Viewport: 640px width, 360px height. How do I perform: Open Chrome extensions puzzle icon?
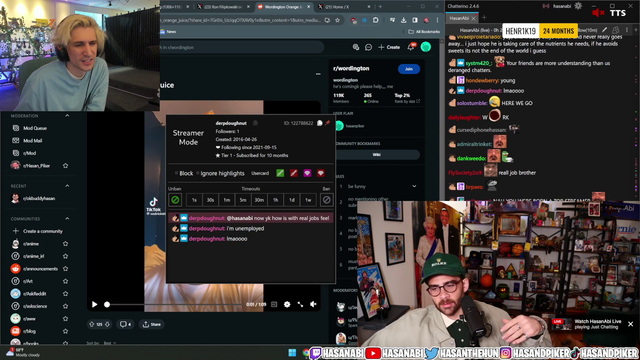(376, 20)
